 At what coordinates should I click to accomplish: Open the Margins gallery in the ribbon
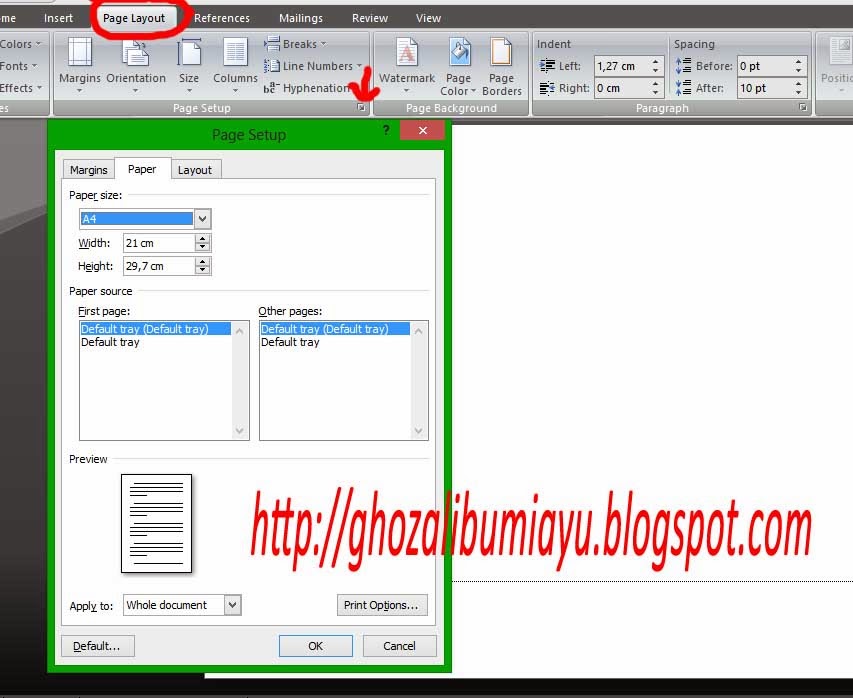[80, 65]
